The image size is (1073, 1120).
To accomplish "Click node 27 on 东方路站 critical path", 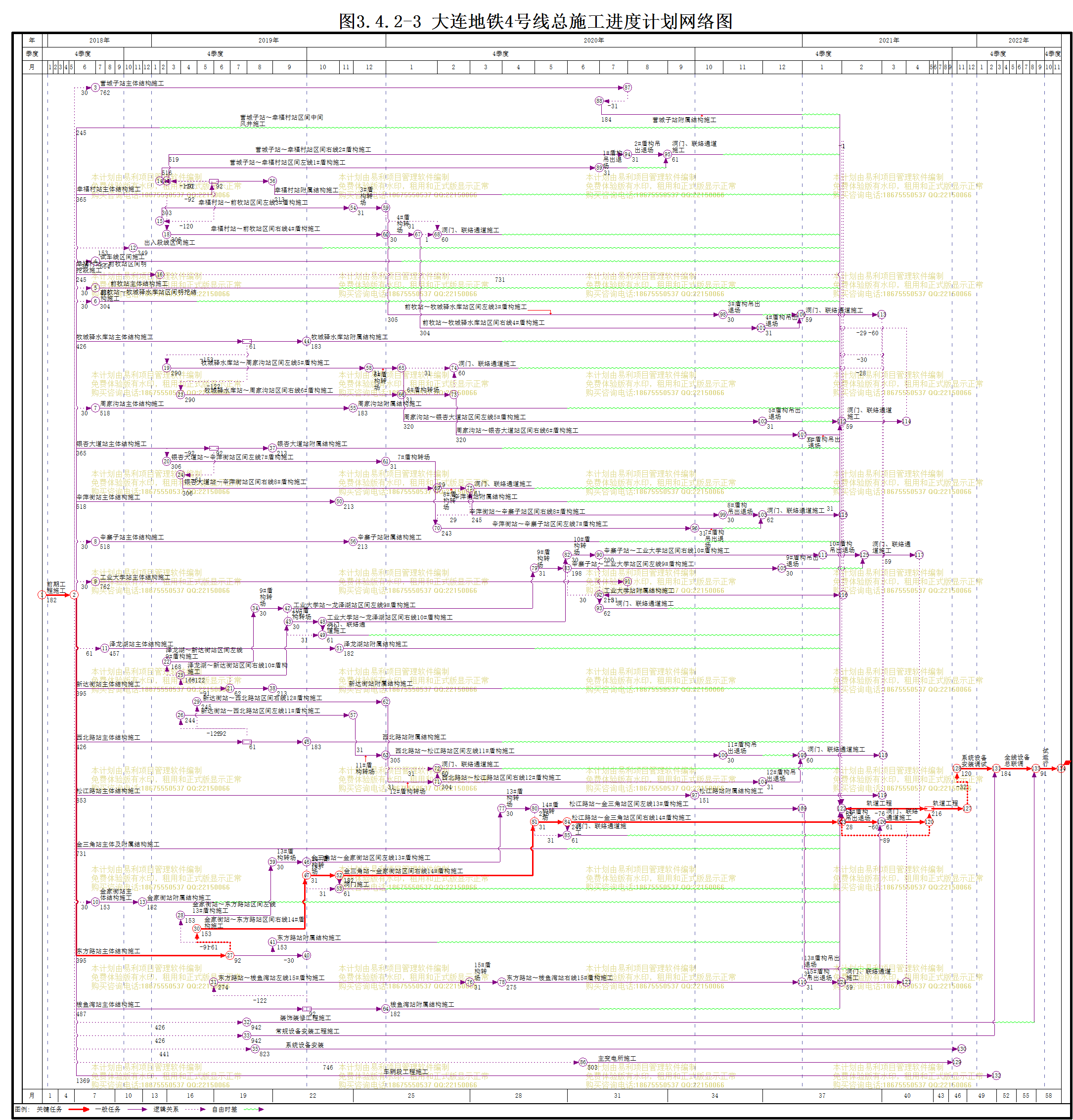I will (230, 955).
